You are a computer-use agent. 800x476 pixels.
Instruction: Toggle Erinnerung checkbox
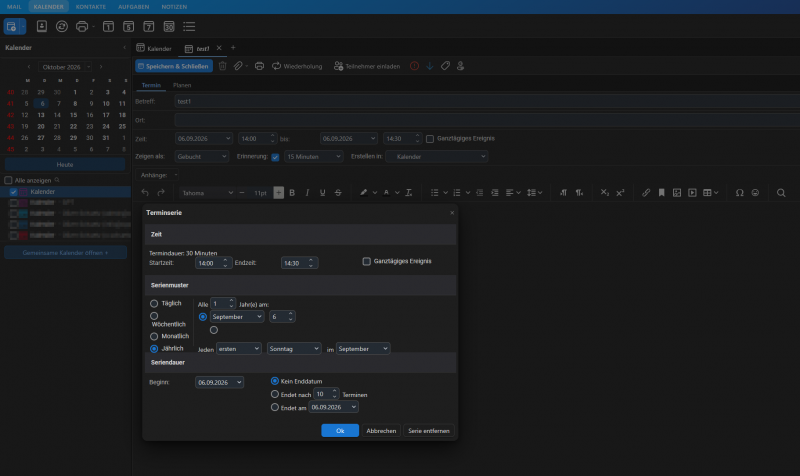[x=275, y=157]
